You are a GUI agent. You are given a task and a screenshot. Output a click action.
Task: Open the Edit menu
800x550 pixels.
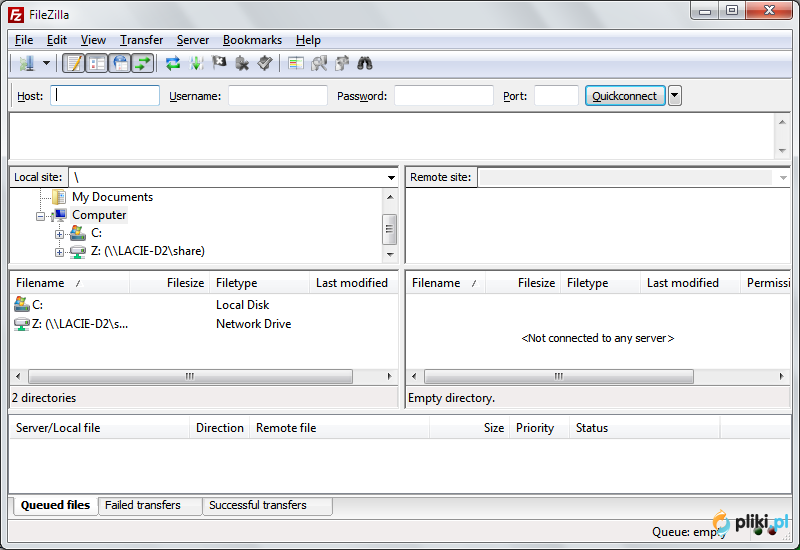57,40
